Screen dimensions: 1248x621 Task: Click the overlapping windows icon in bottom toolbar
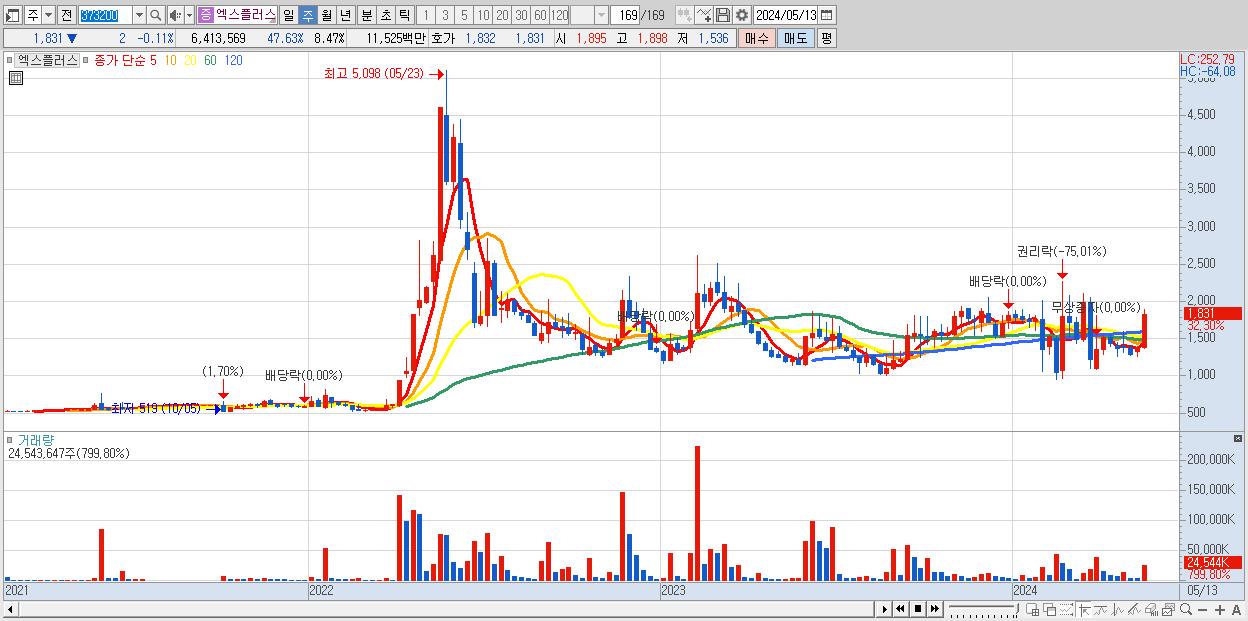(1050, 610)
